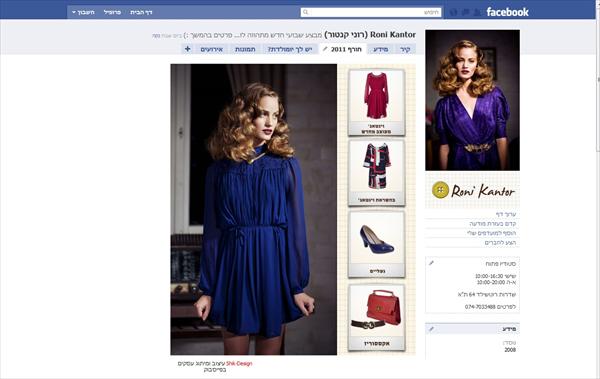Open the red vintage dress tile

(x=377, y=103)
